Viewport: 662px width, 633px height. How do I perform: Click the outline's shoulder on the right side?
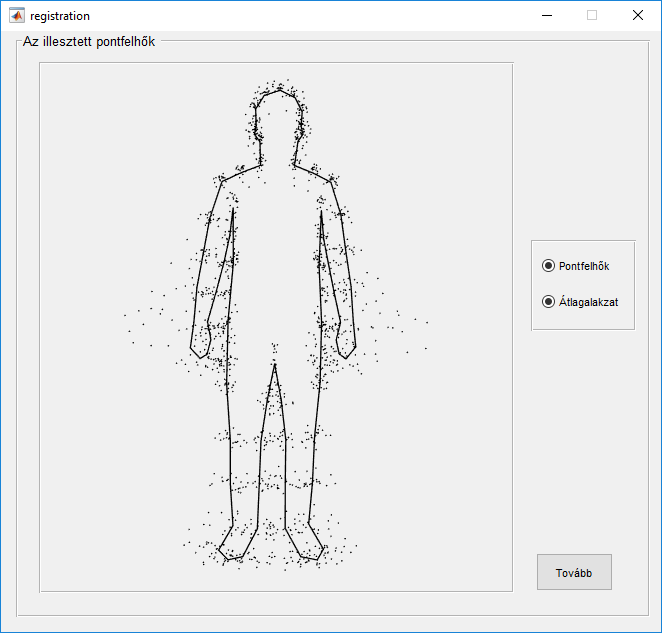[x=328, y=180]
